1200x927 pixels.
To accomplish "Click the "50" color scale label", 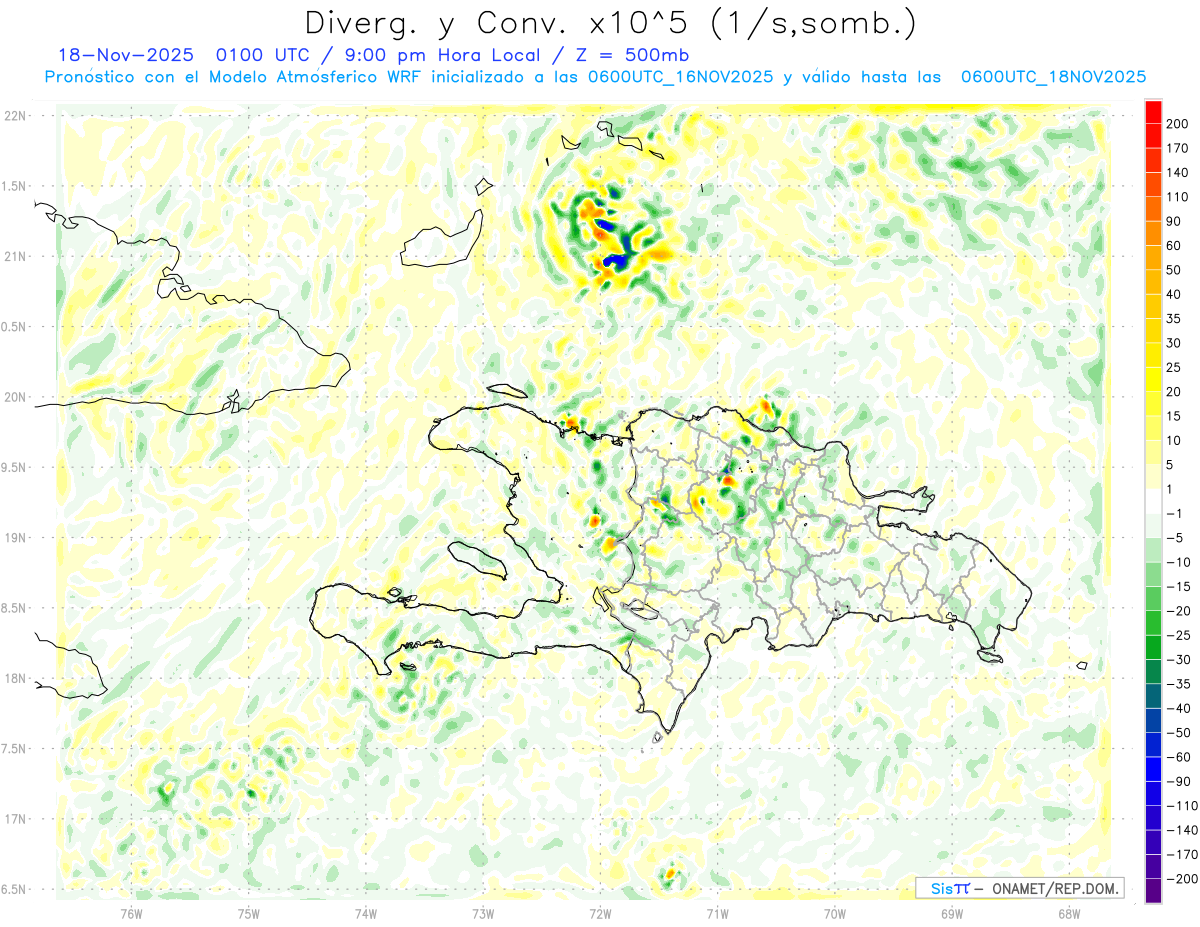I will [x=1174, y=270].
